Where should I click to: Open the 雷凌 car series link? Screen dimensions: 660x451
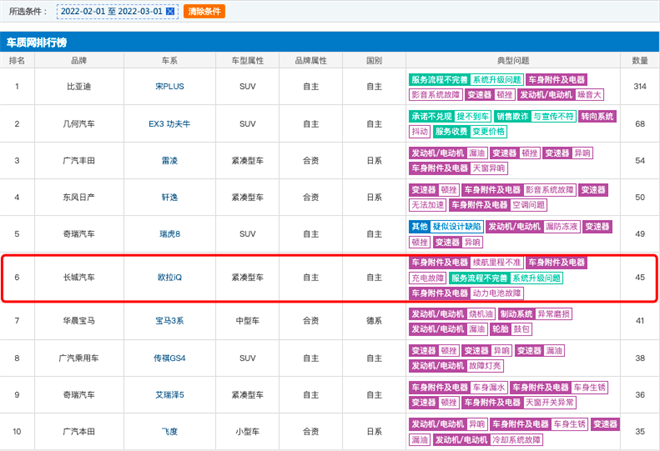coord(170,160)
